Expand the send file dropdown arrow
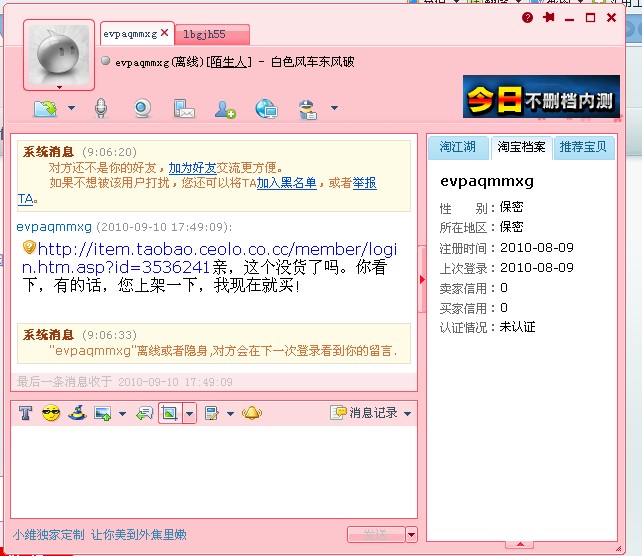Viewport: 642px width, 556px height. click(72, 108)
